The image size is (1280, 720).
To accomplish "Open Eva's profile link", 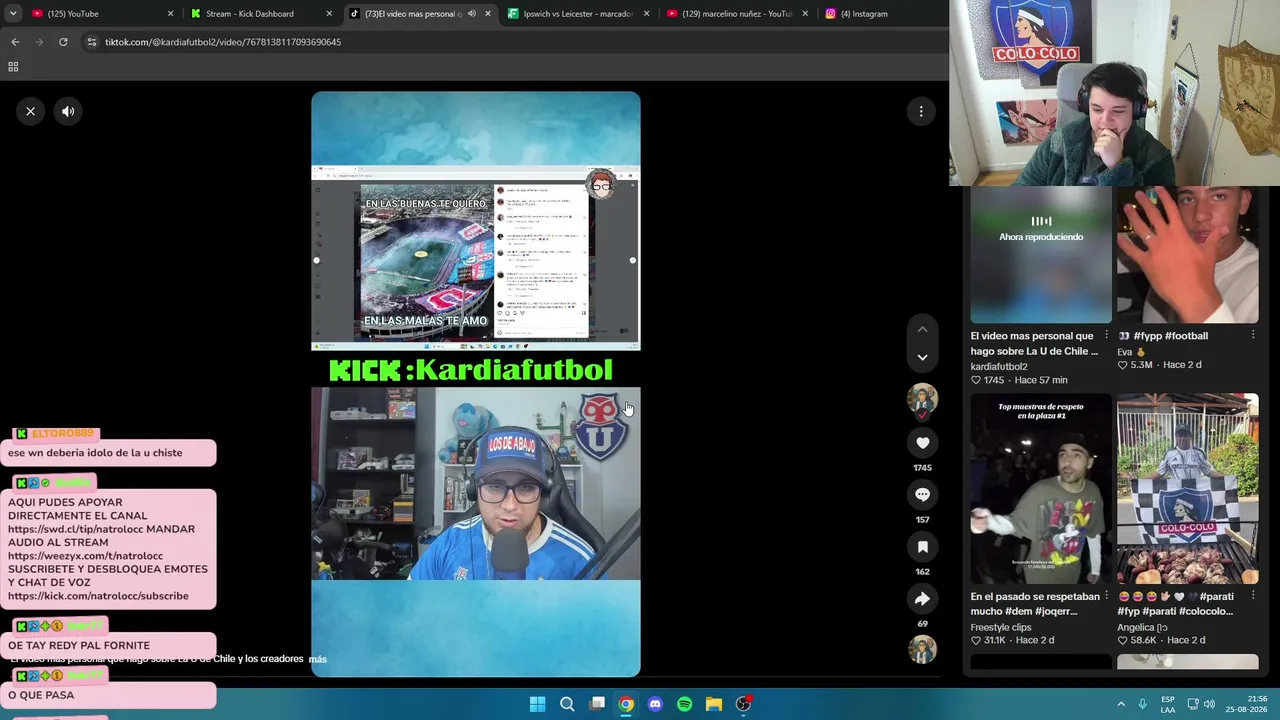I will pyautogui.click(x=1131, y=352).
